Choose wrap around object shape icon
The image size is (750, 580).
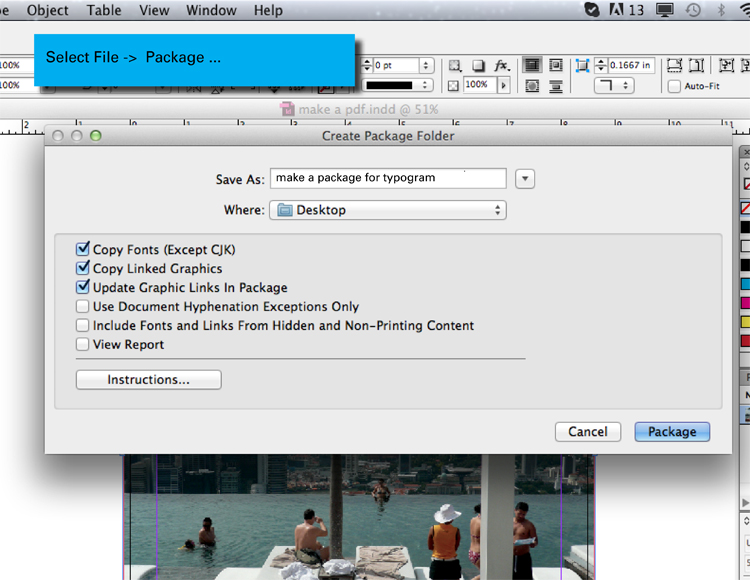tap(532, 86)
